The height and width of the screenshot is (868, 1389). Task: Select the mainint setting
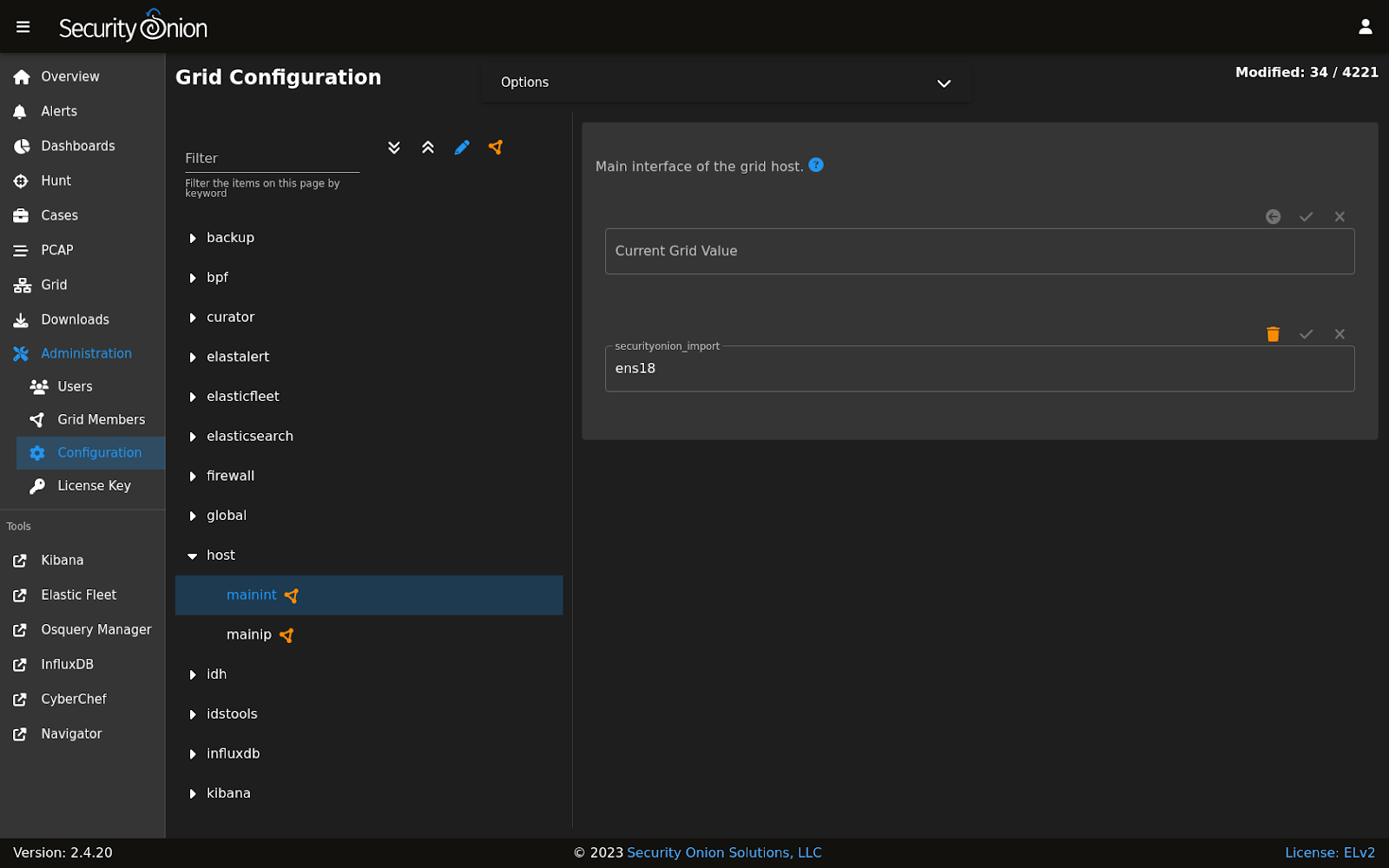point(369,595)
